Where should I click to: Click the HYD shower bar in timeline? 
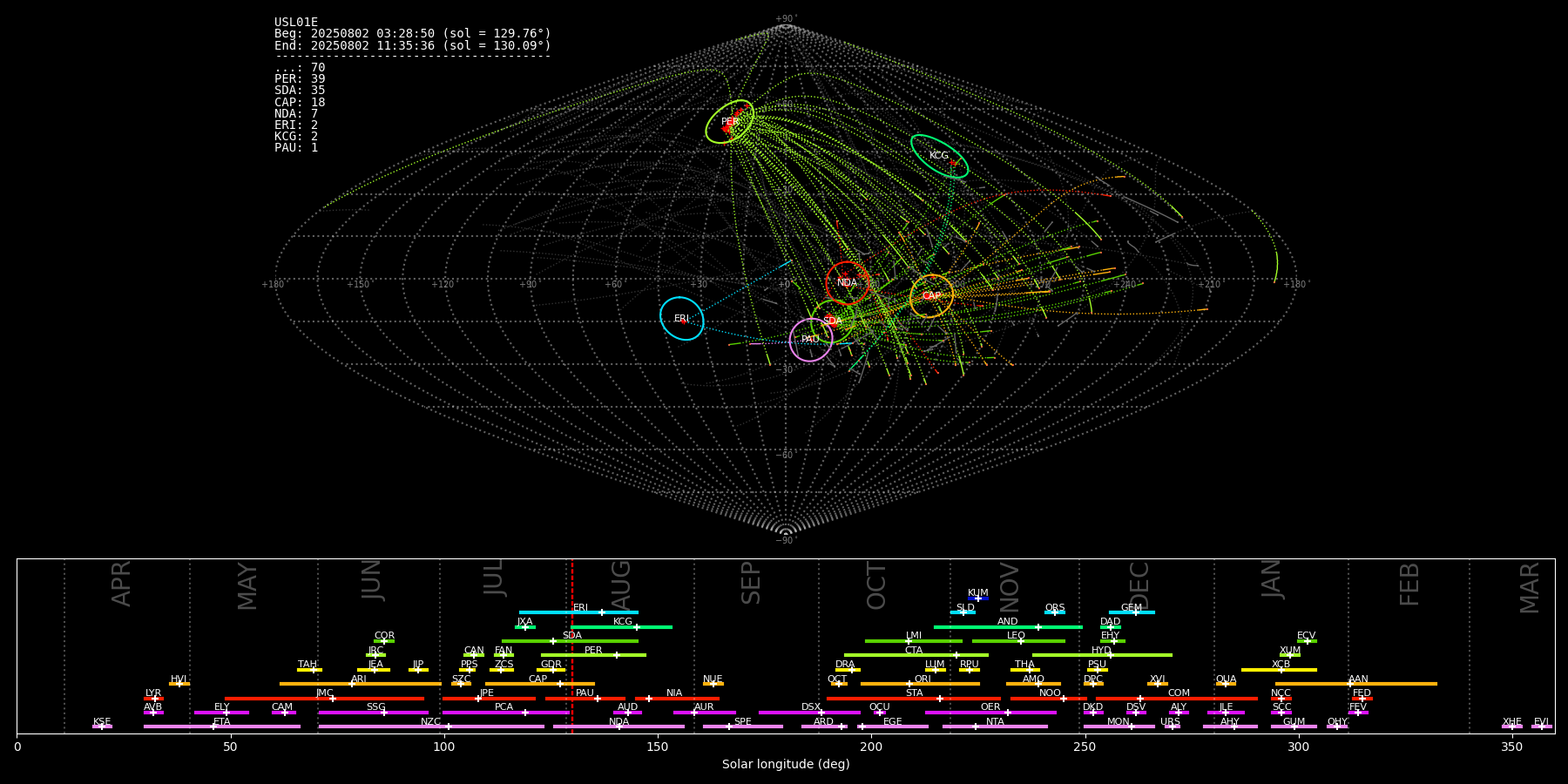(x=1102, y=655)
